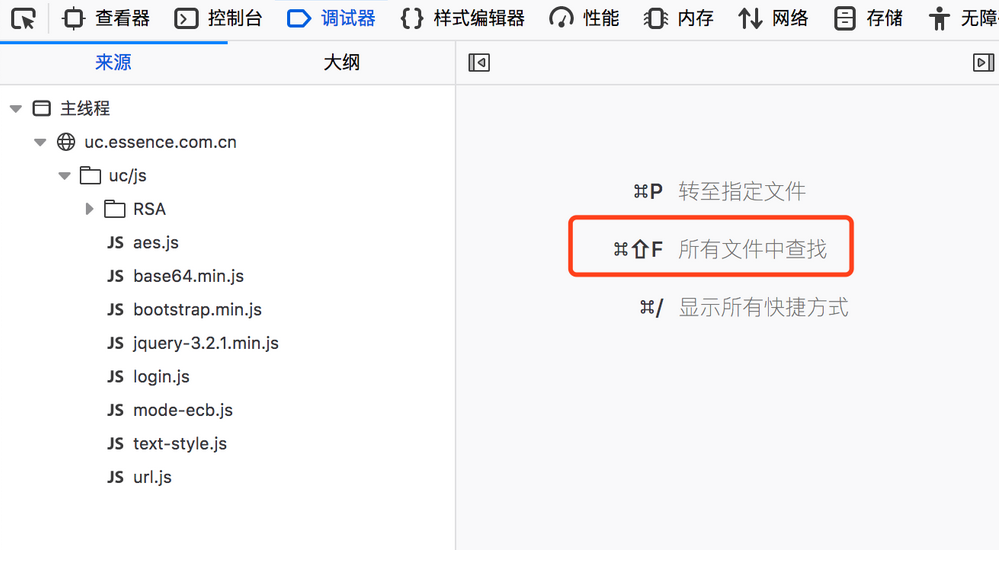The width and height of the screenshot is (1000, 584).
Task: Open the 内存 (Memory) panel
Action: point(678,17)
